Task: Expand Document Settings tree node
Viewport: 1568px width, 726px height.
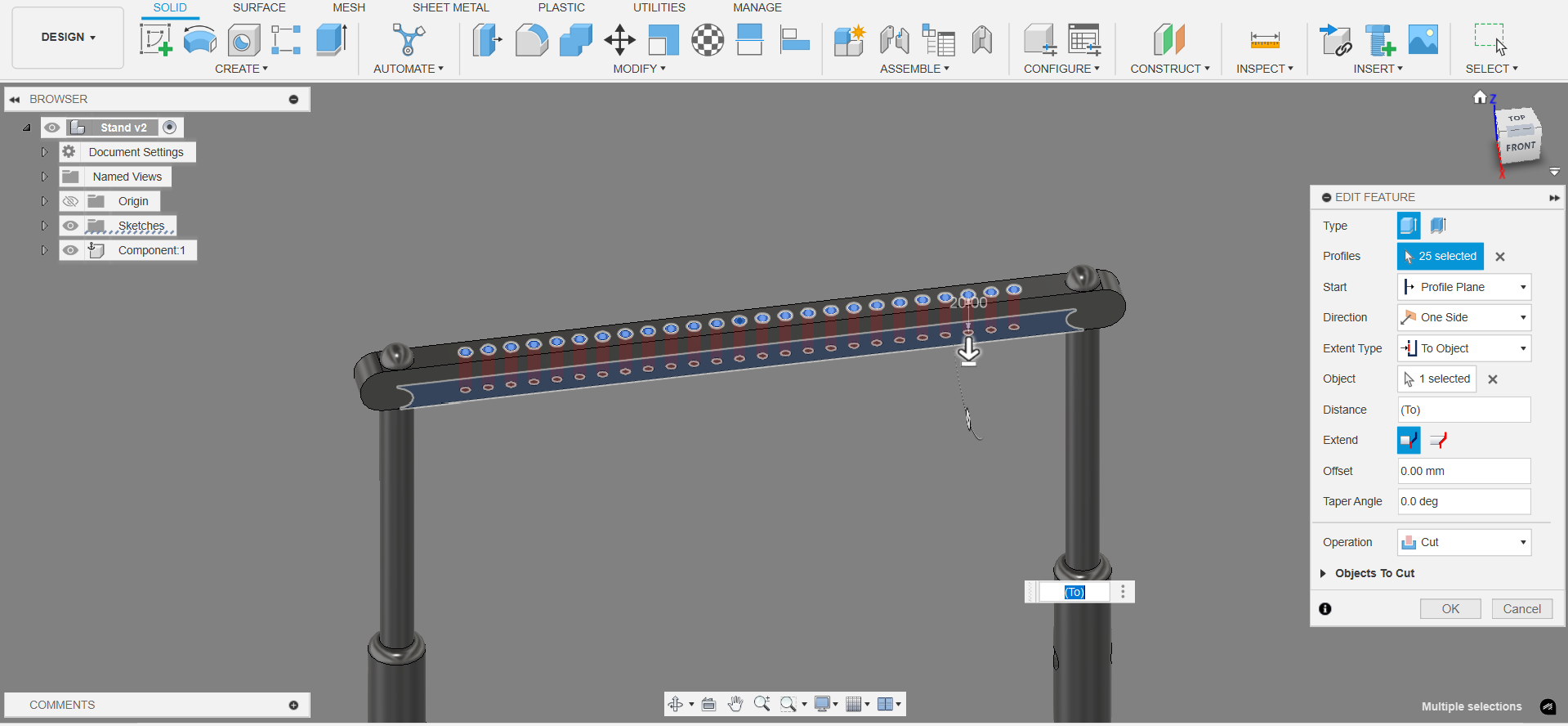Action: pos(45,152)
